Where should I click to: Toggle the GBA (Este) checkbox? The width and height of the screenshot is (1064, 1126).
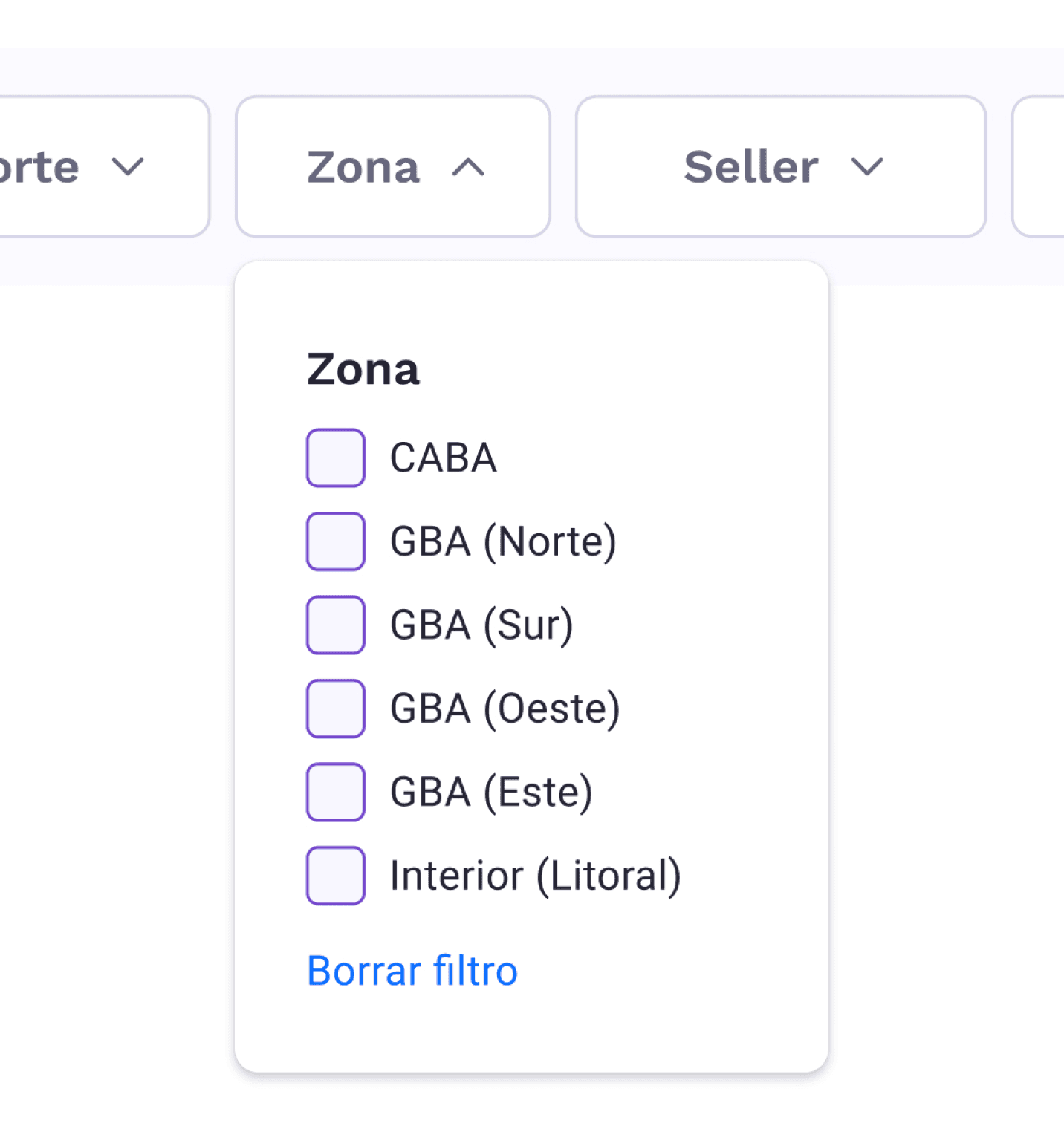[x=335, y=792]
